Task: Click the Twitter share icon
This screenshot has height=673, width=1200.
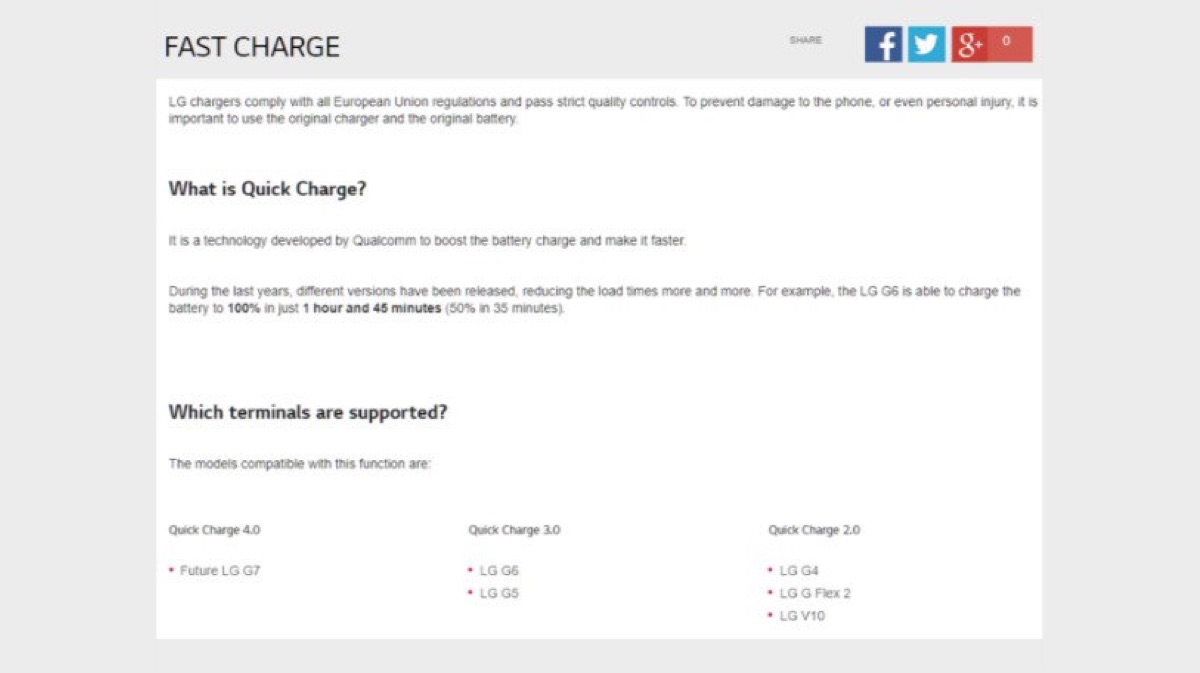Action: (x=926, y=44)
